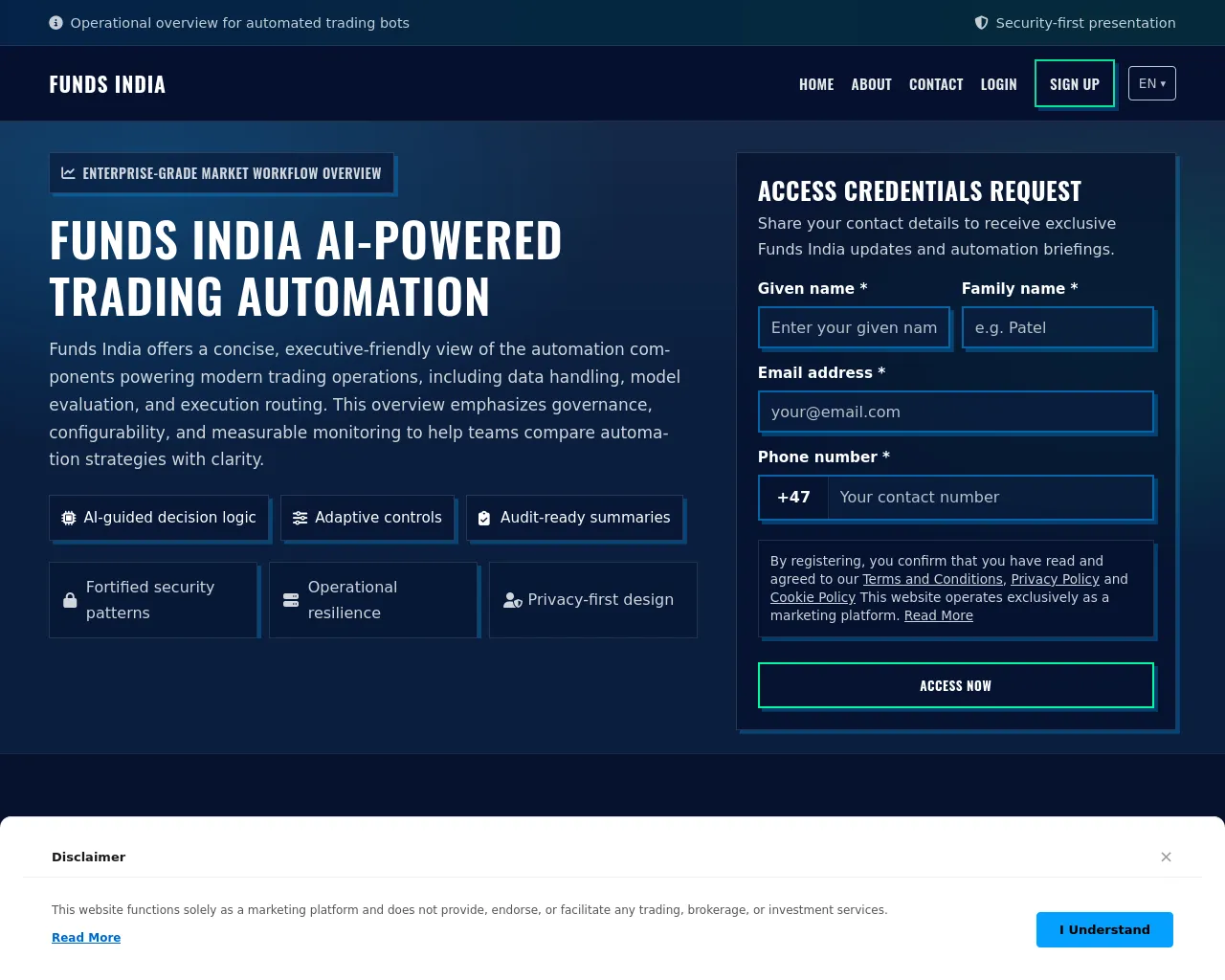Viewport: 1225px width, 980px height.
Task: Click the Phone number label
Action: [x=824, y=457]
